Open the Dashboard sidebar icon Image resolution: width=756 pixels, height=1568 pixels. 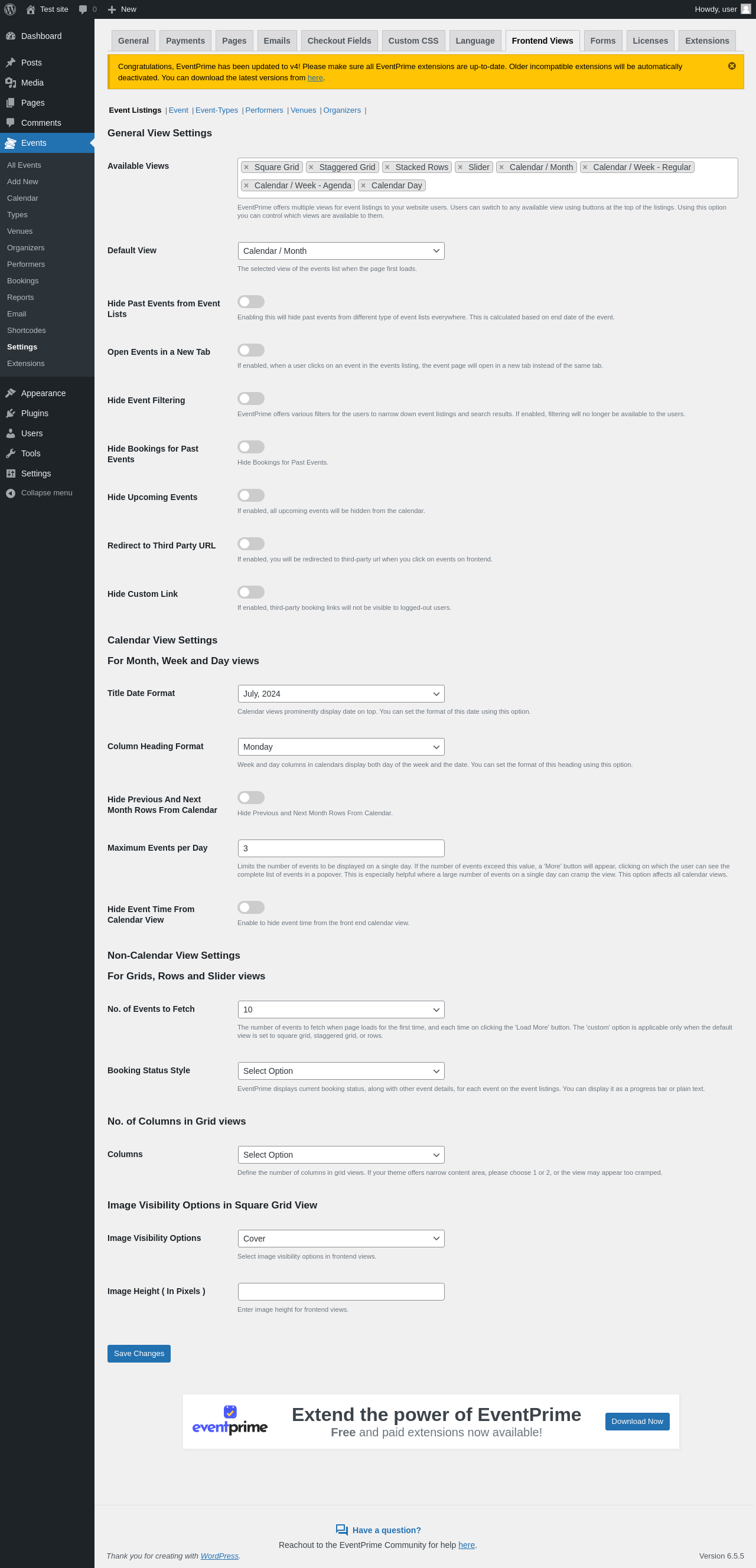(11, 36)
